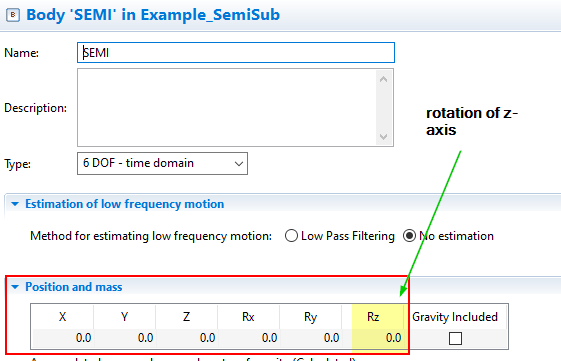Viewport: 561px width, 361px height.
Task: Select the Y value cell 0.0
Action: [125, 338]
